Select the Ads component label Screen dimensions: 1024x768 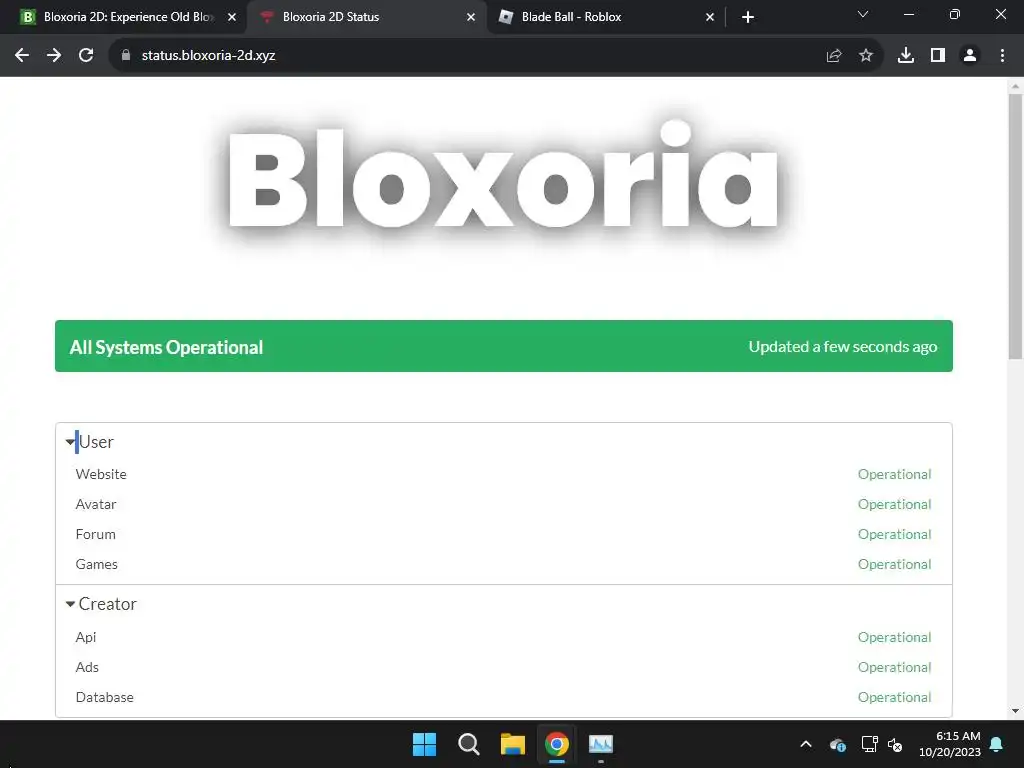pyautogui.click(x=87, y=667)
